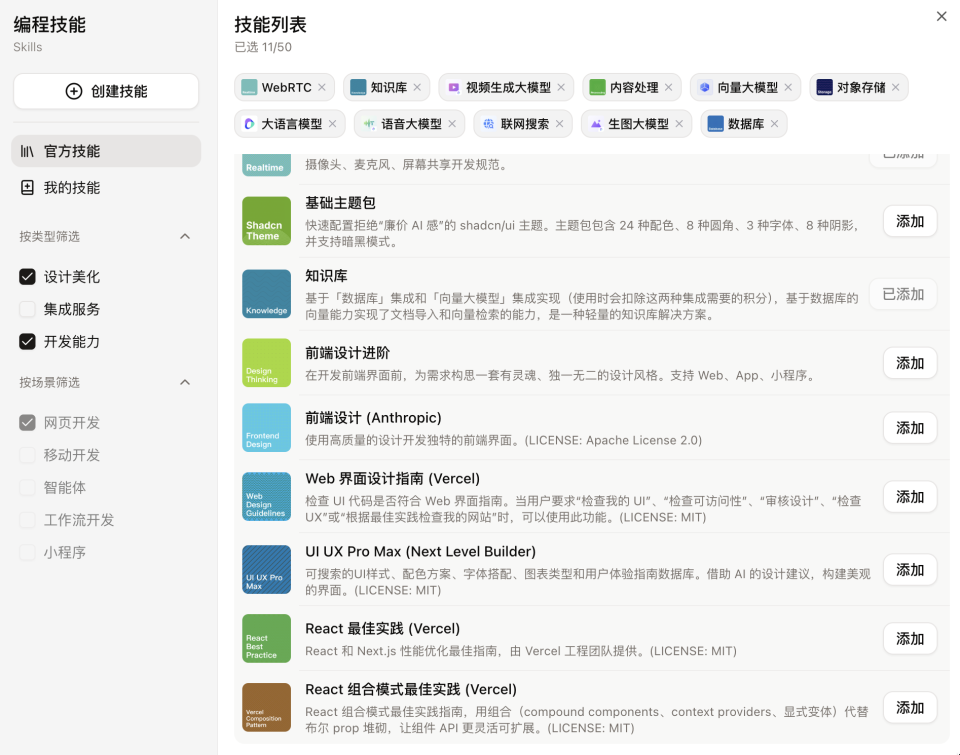Click React 最佳实践 (Vercel) title

click(x=383, y=628)
